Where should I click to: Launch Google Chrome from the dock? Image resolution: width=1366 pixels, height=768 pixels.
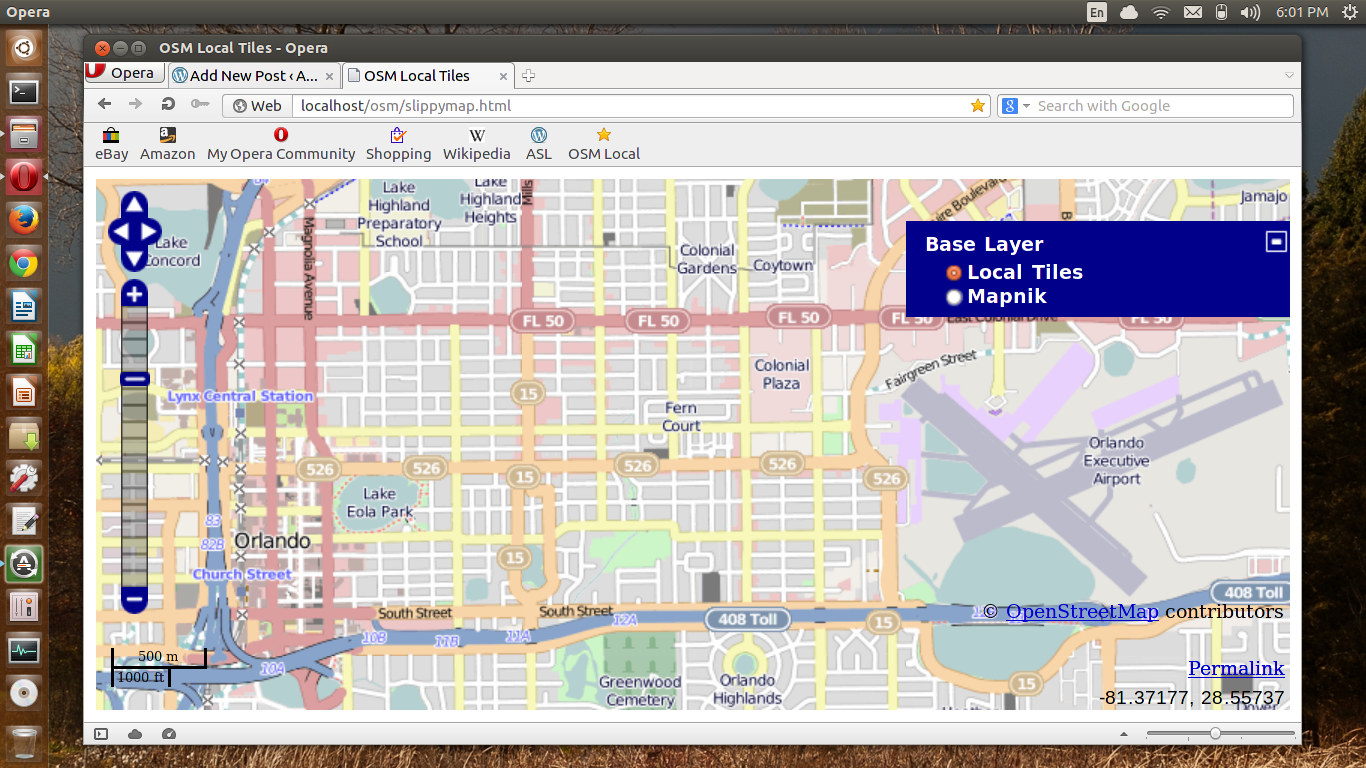click(24, 263)
